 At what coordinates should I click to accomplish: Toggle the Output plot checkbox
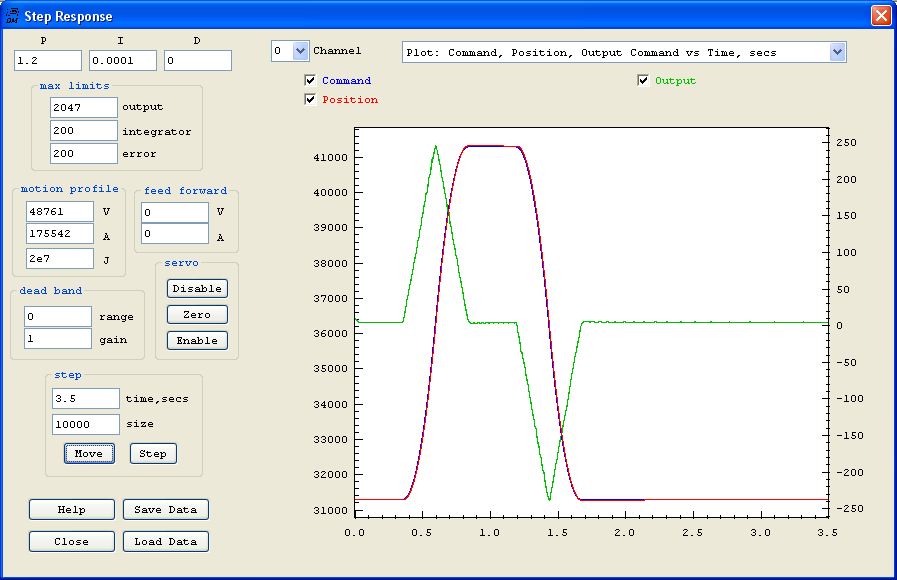pos(643,81)
